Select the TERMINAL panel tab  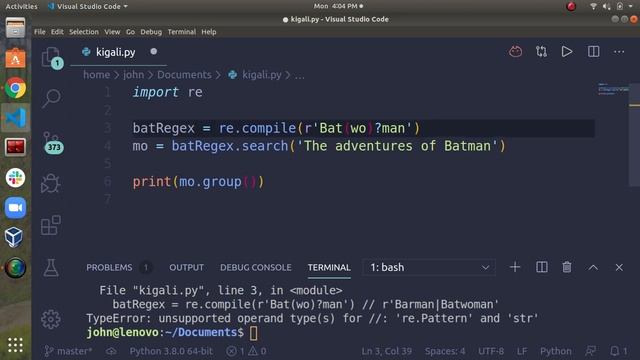(x=329, y=267)
